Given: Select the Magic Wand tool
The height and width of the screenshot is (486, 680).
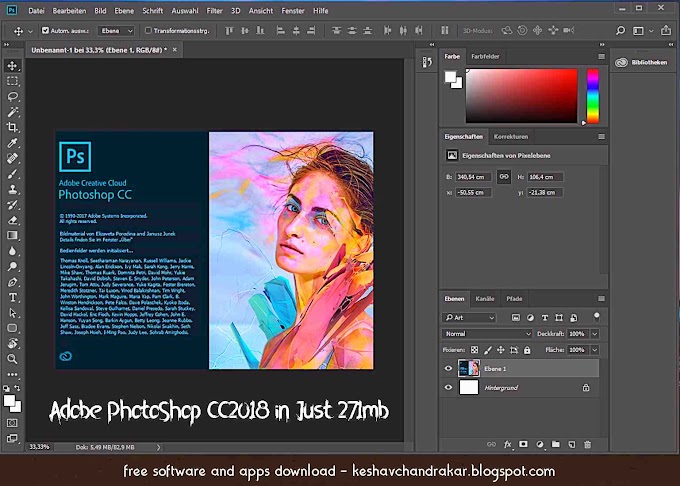Looking at the screenshot, I should [12, 112].
